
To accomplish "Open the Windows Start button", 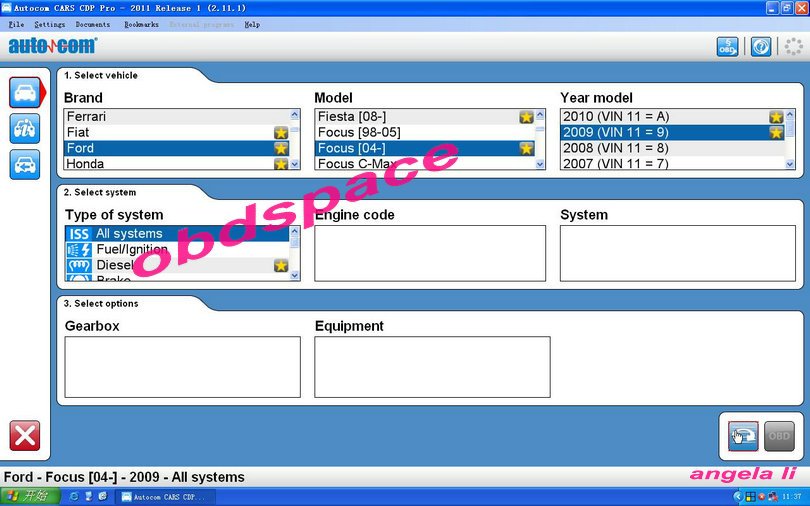I will pos(30,497).
